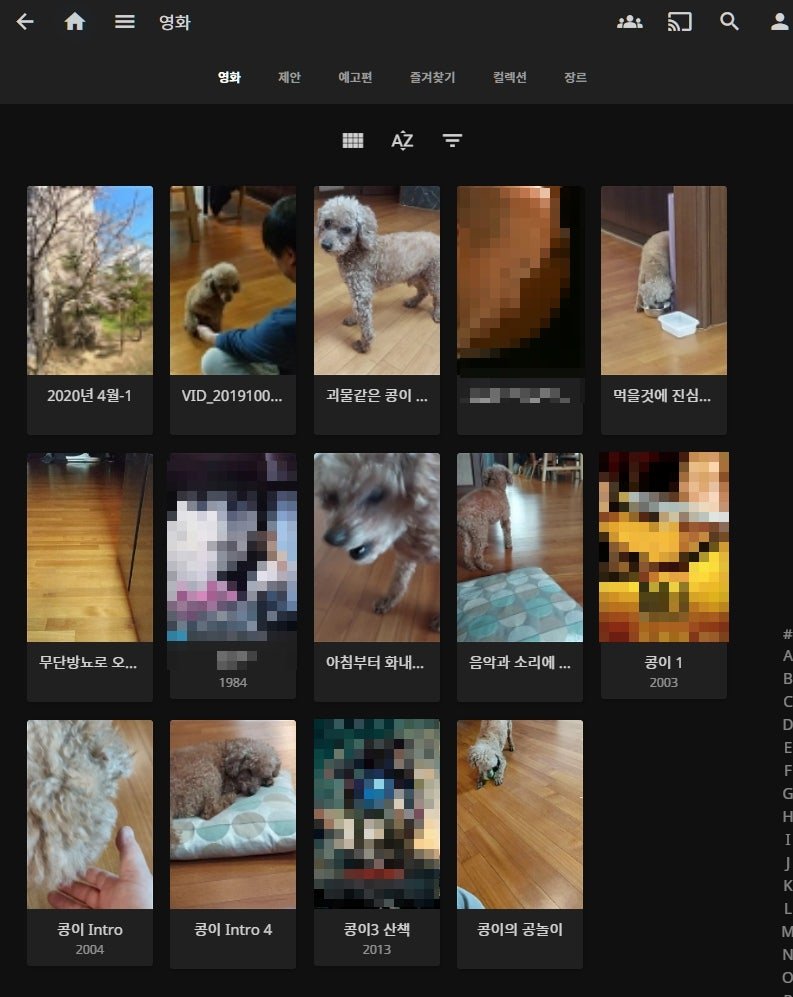The height and width of the screenshot is (997, 793).
Task: Open the user profile icon
Action: point(780,22)
